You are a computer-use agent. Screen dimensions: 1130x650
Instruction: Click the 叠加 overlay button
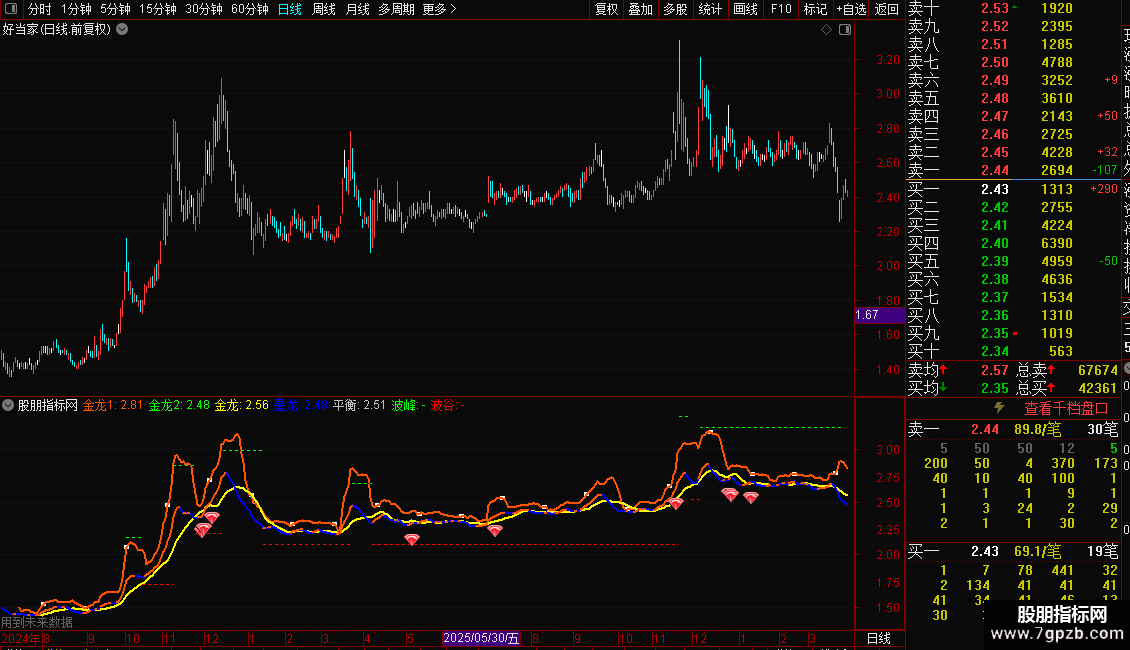[641, 9]
